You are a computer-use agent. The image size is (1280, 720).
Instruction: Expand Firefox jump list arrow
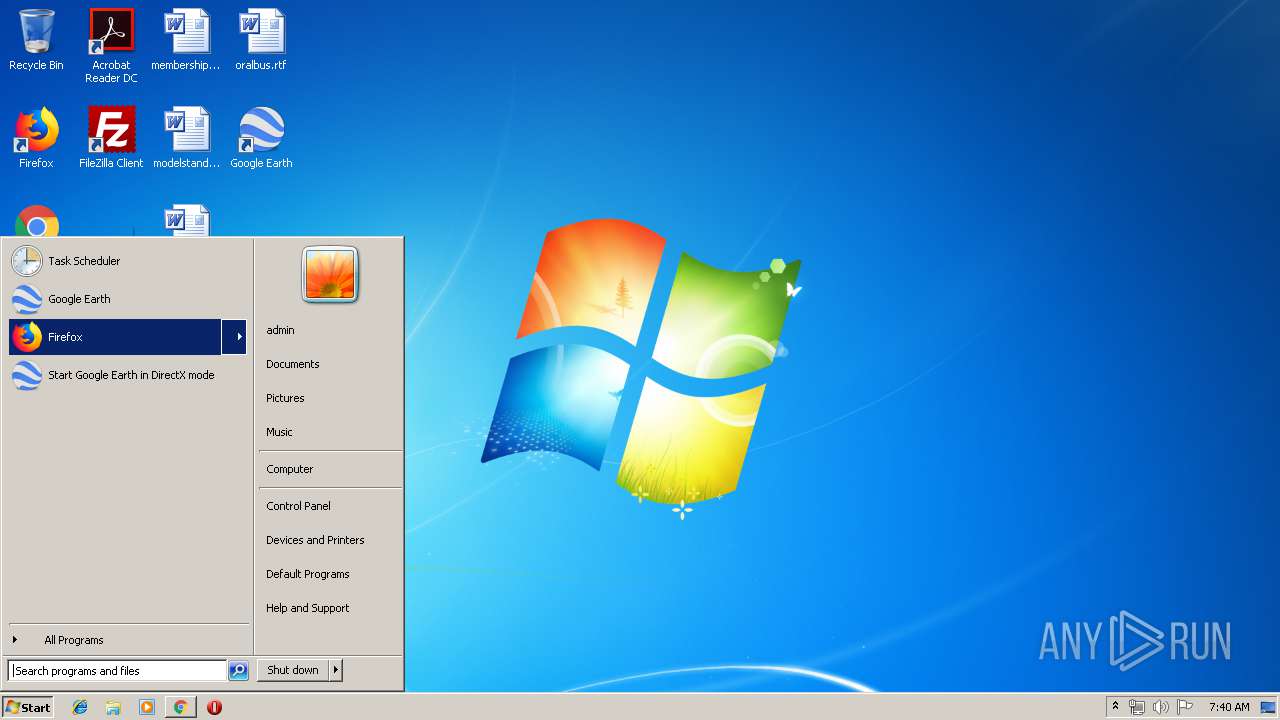click(x=235, y=337)
